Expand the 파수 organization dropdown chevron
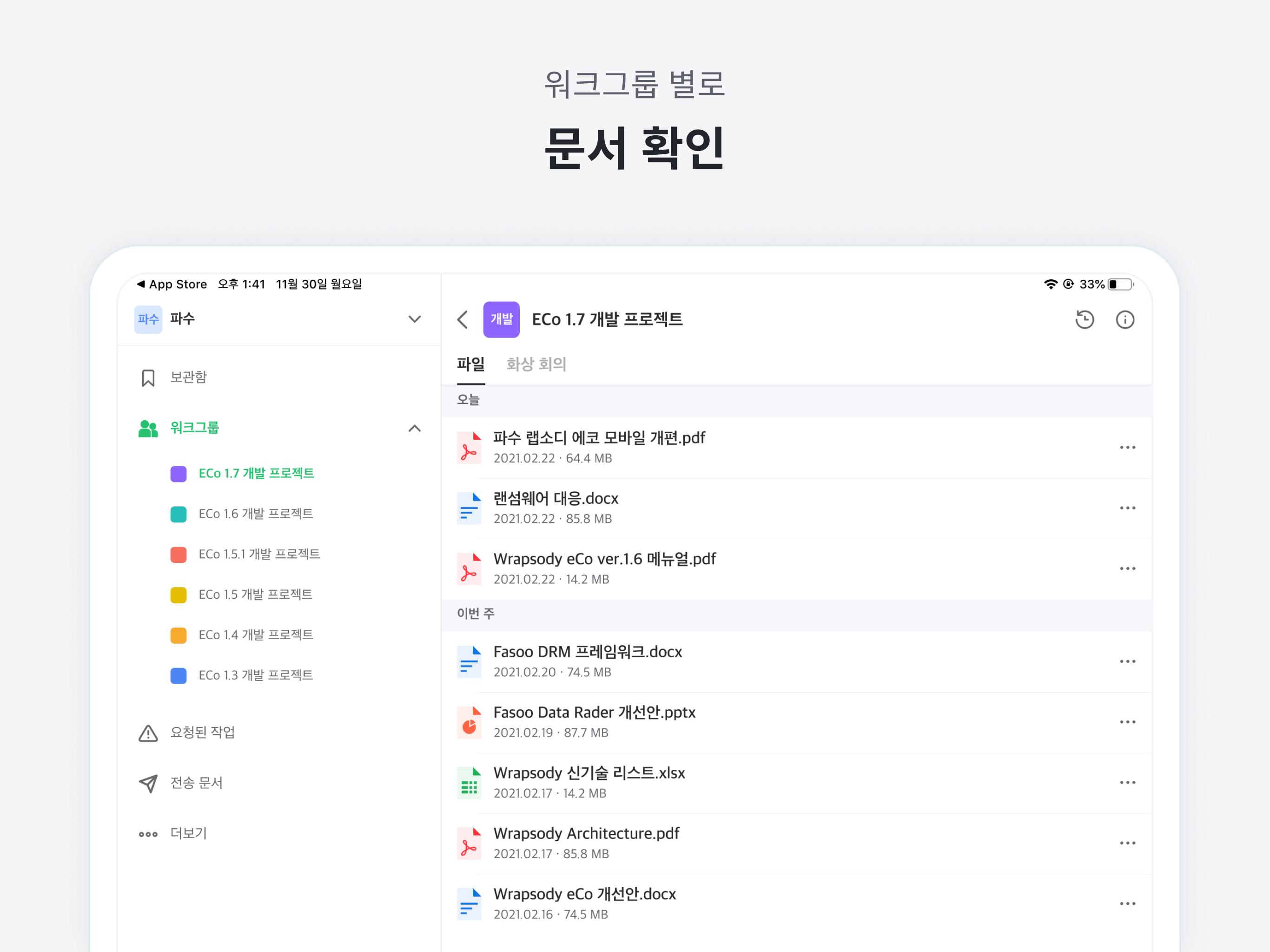This screenshot has height=952, width=1270. point(415,319)
